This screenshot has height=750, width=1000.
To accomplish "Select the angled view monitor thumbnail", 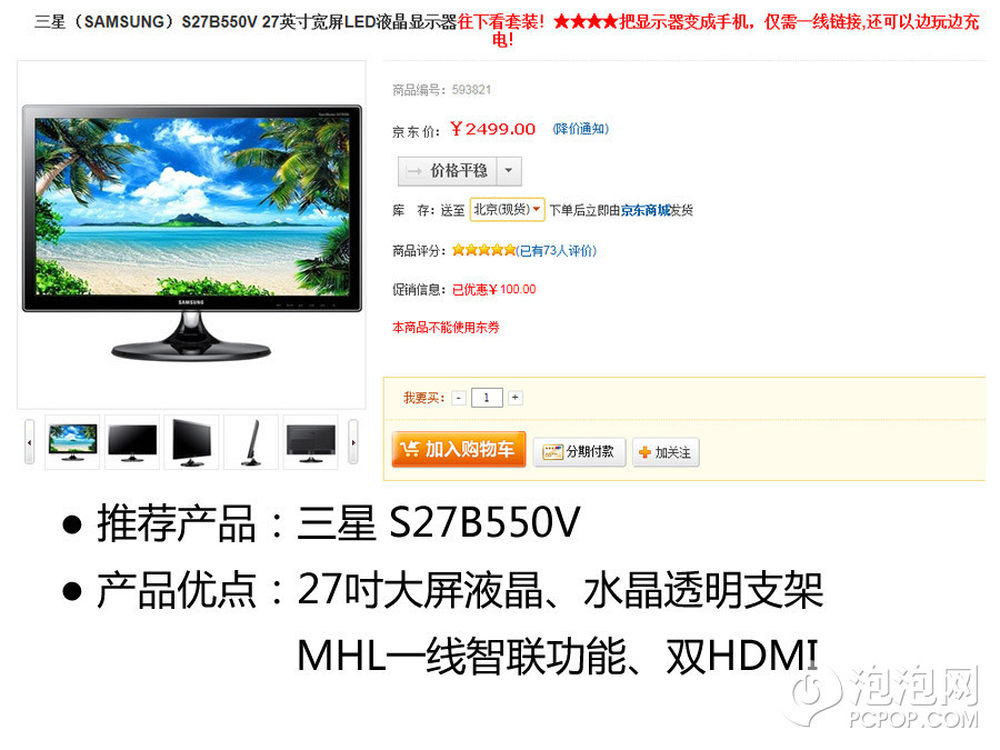I will [x=191, y=442].
